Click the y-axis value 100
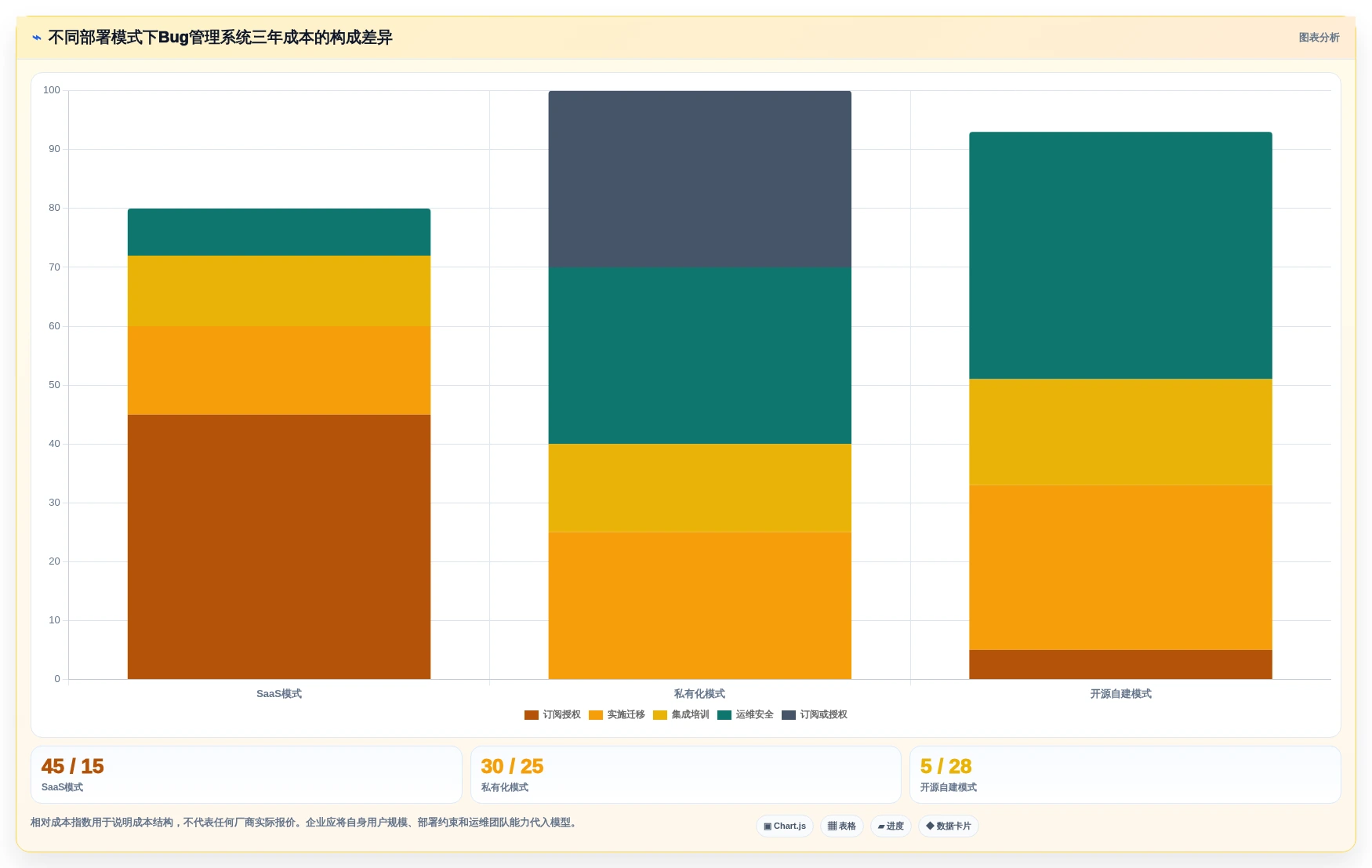The width and height of the screenshot is (1372, 868). 52,90
